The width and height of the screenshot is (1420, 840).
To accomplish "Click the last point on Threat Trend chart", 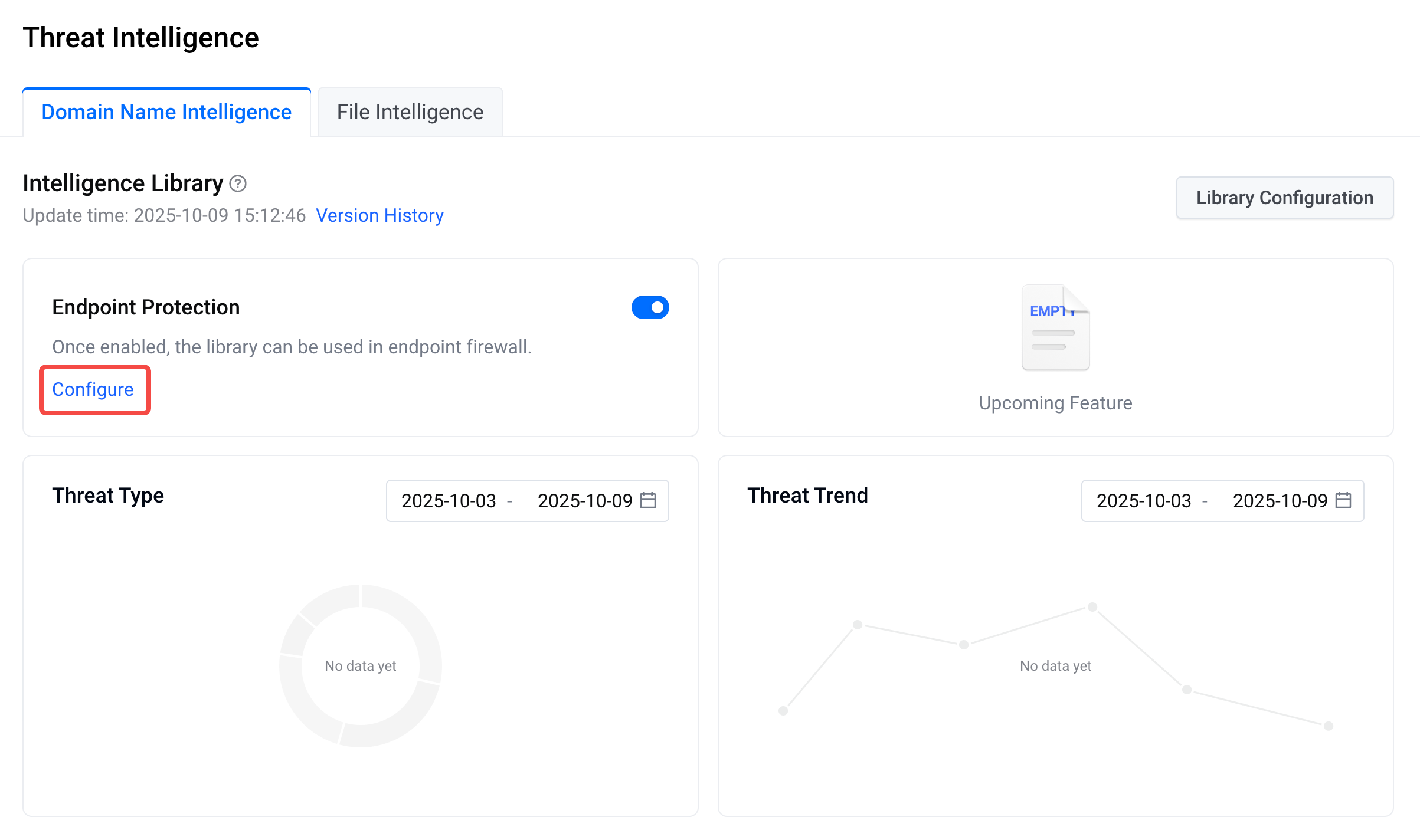I will pos(1329,726).
